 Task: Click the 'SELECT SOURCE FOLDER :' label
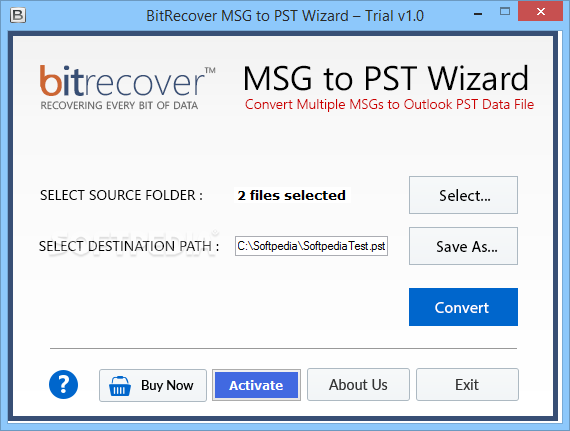pos(121,196)
